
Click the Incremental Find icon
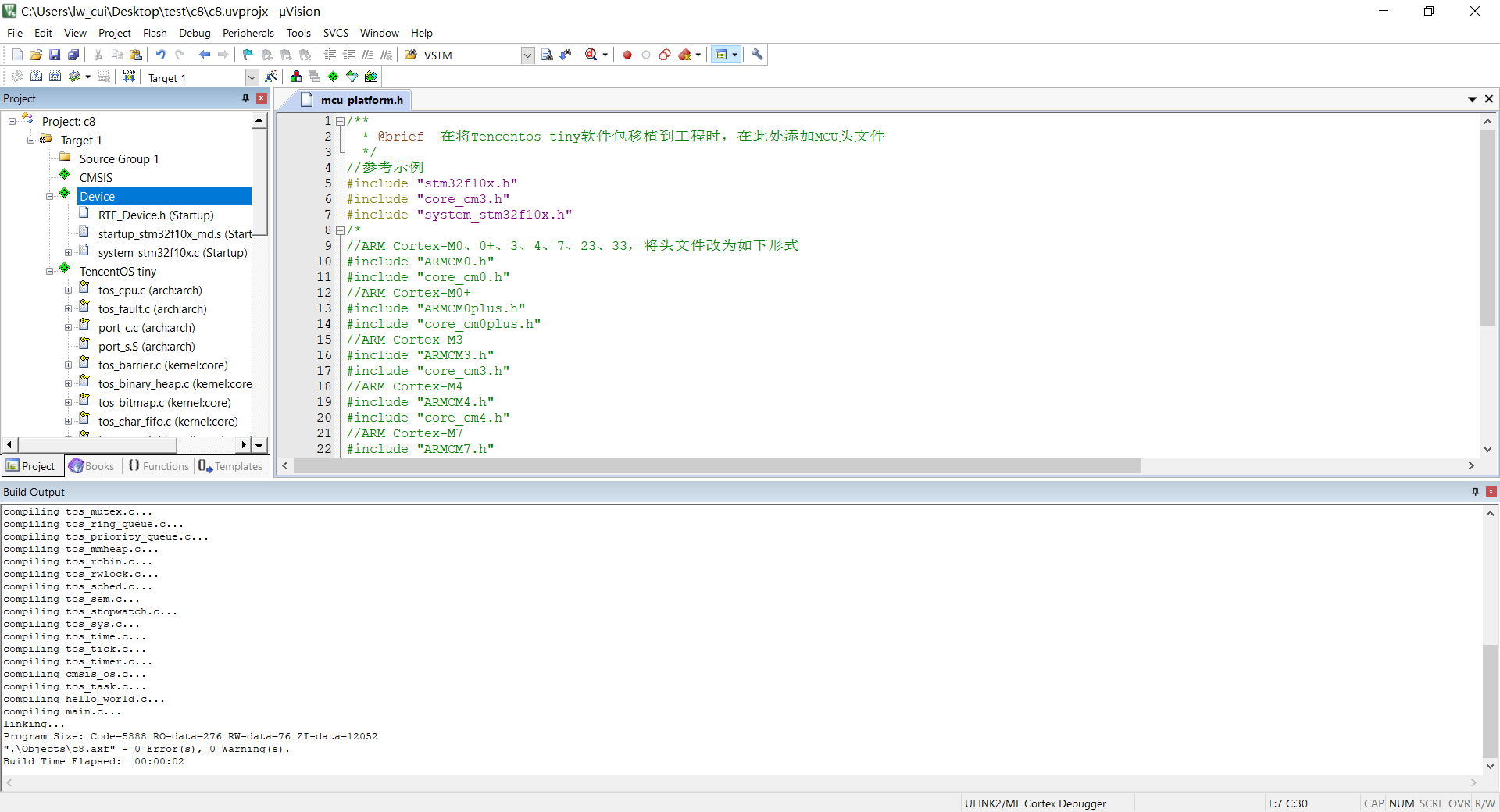tap(566, 55)
